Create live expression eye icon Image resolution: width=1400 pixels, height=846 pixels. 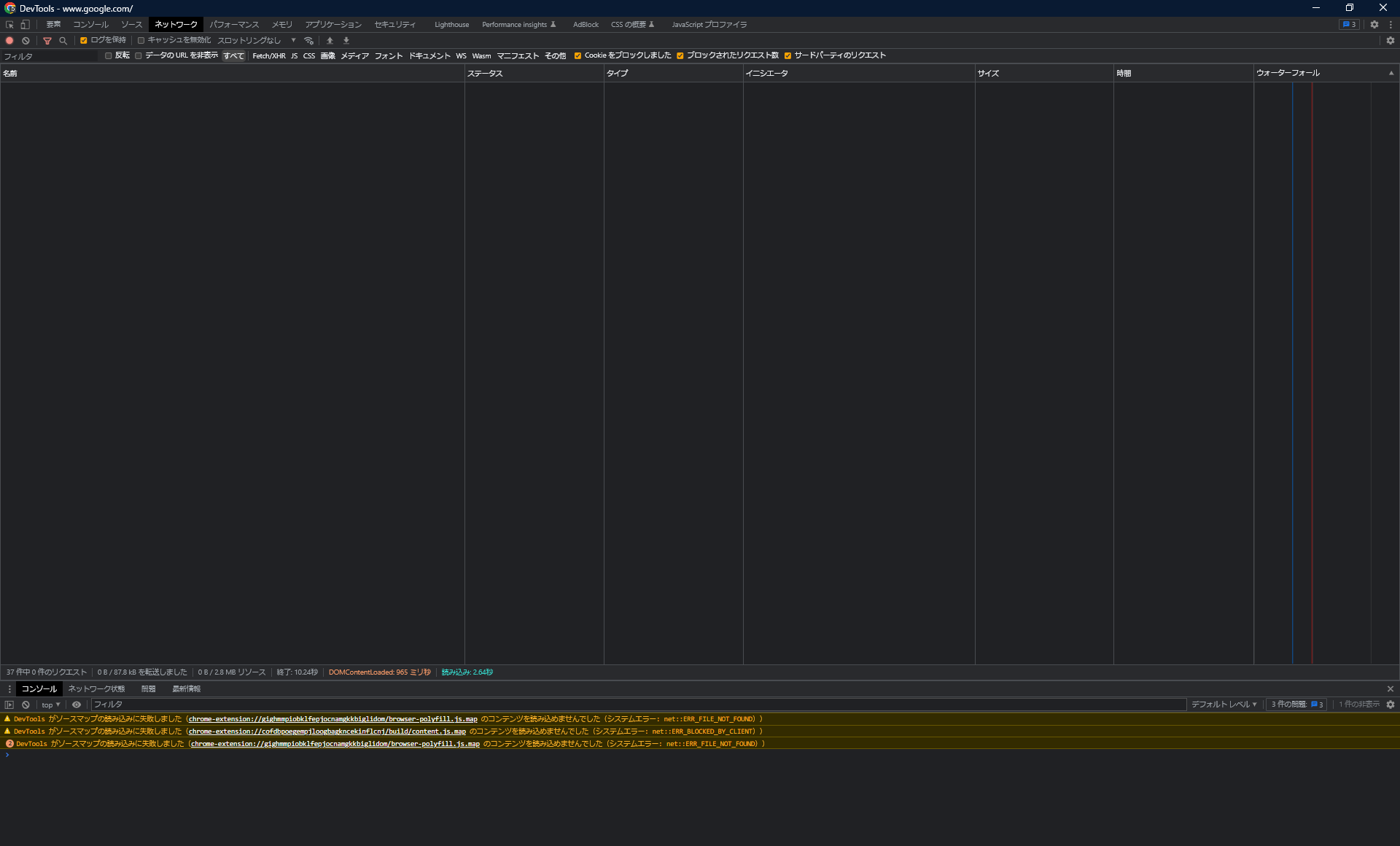(x=77, y=705)
